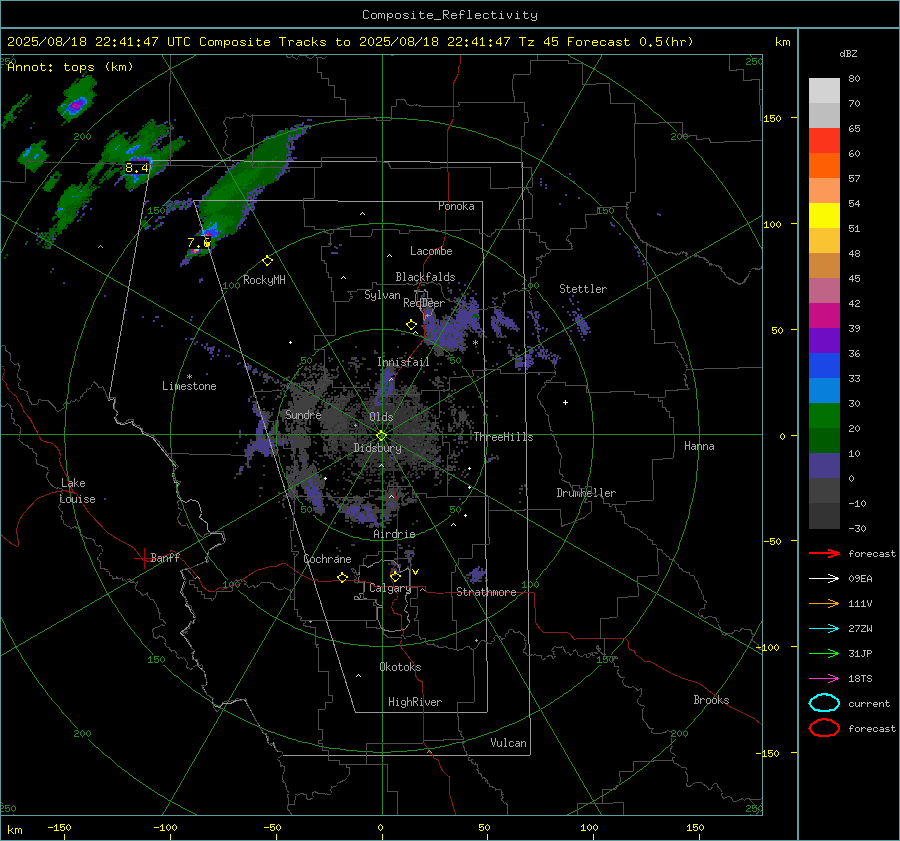Click the Sundre town label
Image resolution: width=900 pixels, height=841 pixels.
pos(303,414)
